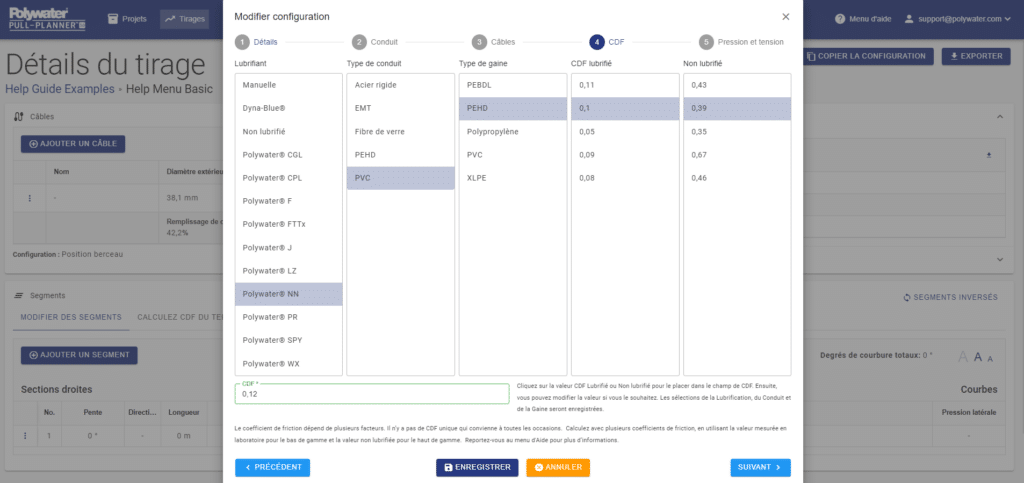The width and height of the screenshot is (1024, 483).
Task: Switch to MODIFIER DES SEGMENTS tab
Action: [71, 317]
